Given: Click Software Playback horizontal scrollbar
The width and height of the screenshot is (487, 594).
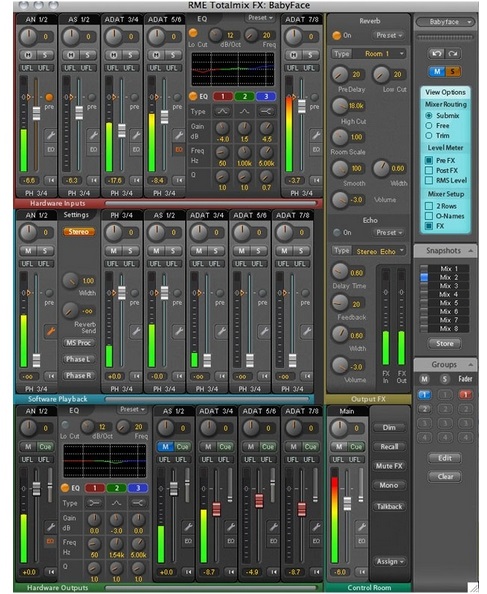Looking at the screenshot, I should [x=206, y=399].
